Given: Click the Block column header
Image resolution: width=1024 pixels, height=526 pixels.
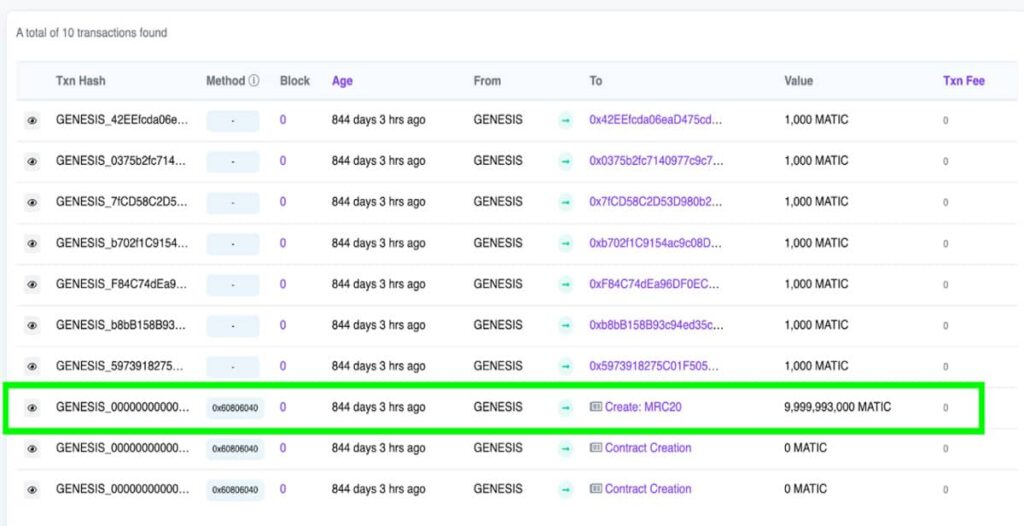Looking at the screenshot, I should click(295, 81).
